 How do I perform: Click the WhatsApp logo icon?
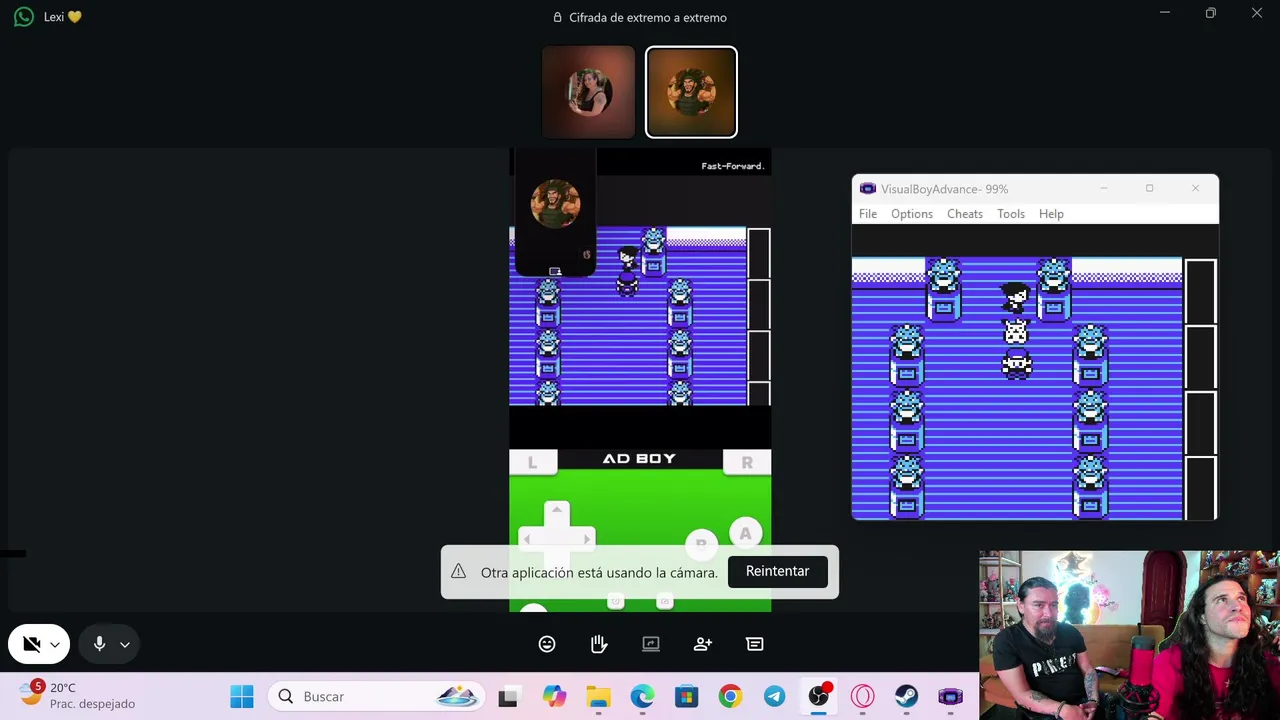[x=23, y=17]
